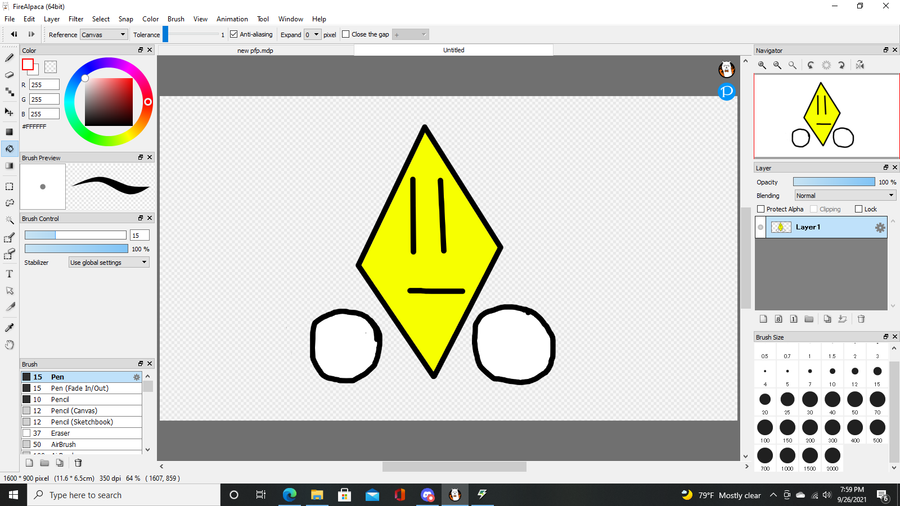Select the Move tool
This screenshot has width=900, height=506.
10,112
